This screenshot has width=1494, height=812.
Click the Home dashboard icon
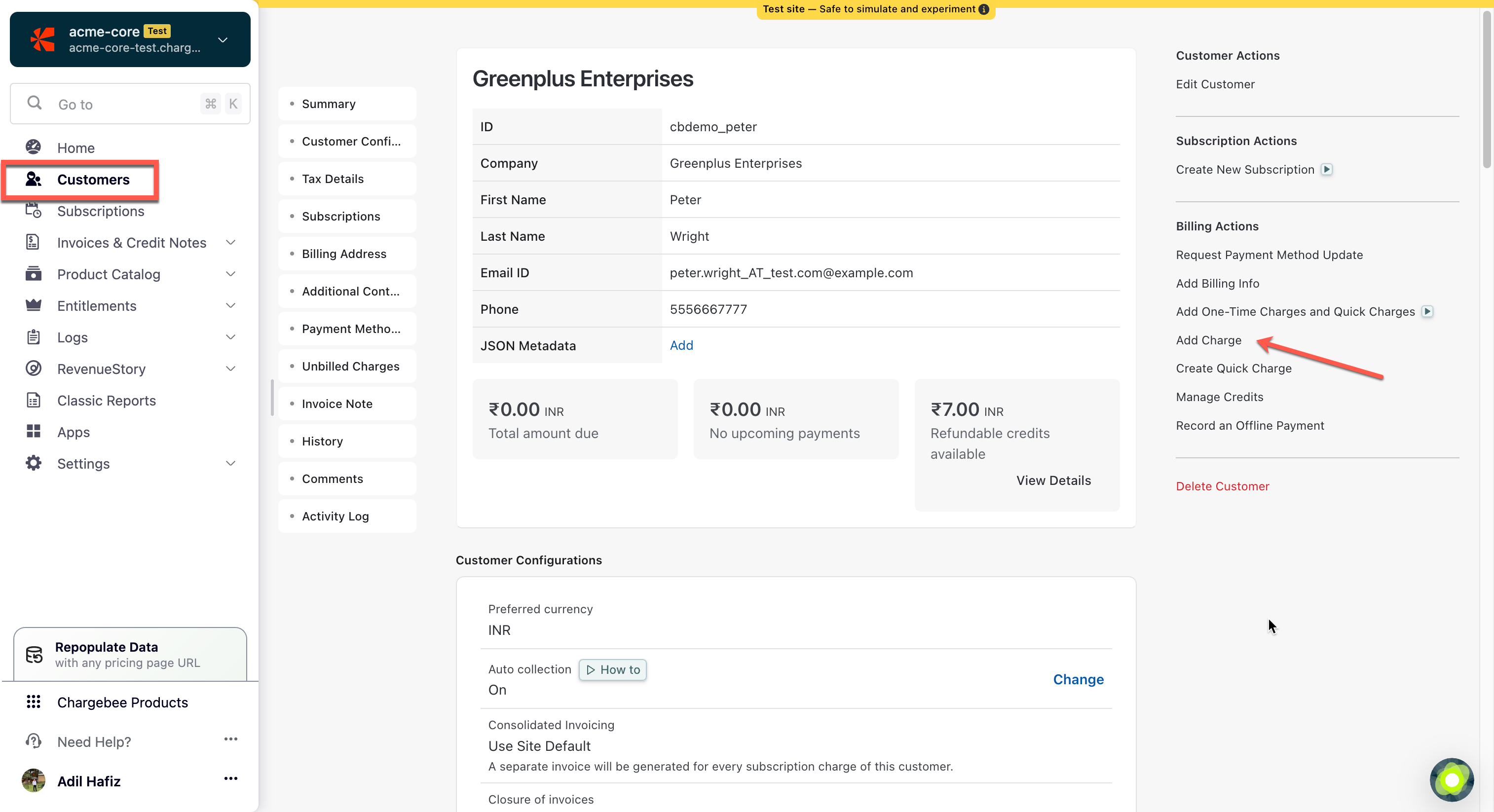click(x=33, y=148)
